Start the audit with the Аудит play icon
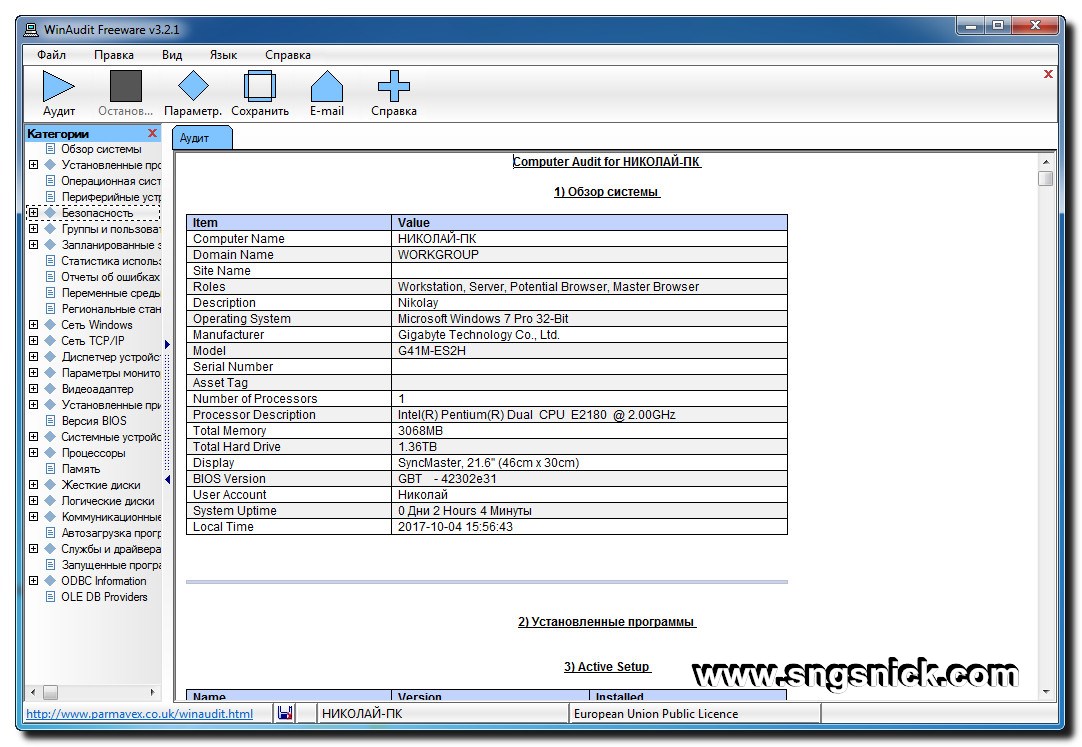 59,86
